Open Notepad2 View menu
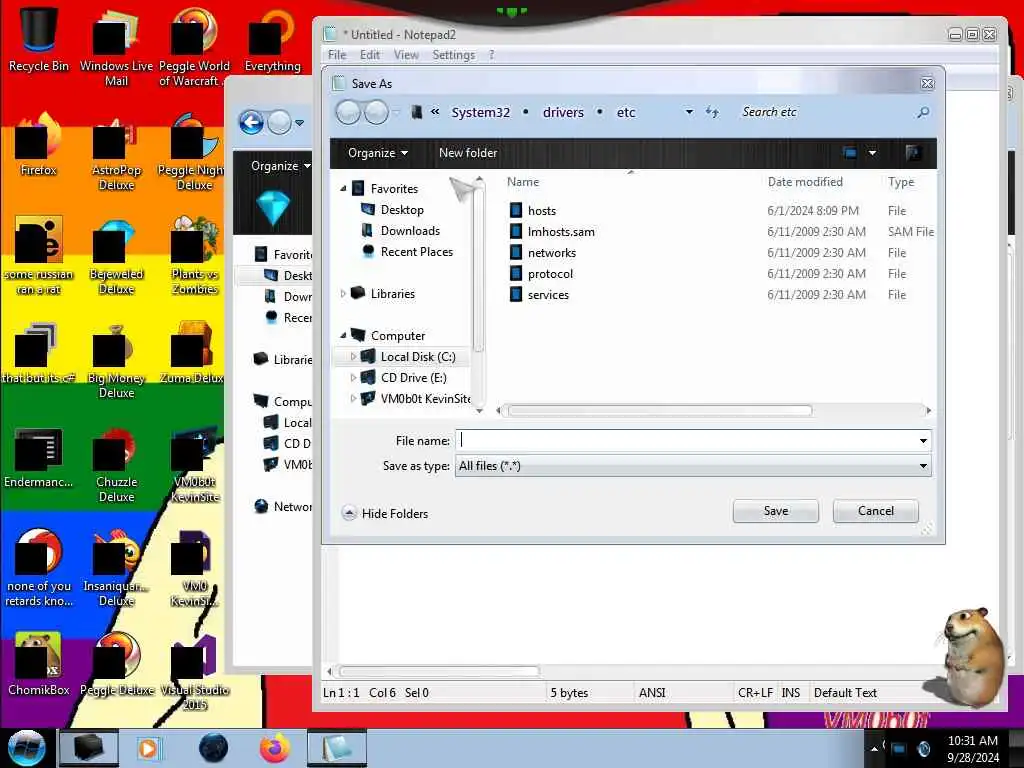 (406, 55)
